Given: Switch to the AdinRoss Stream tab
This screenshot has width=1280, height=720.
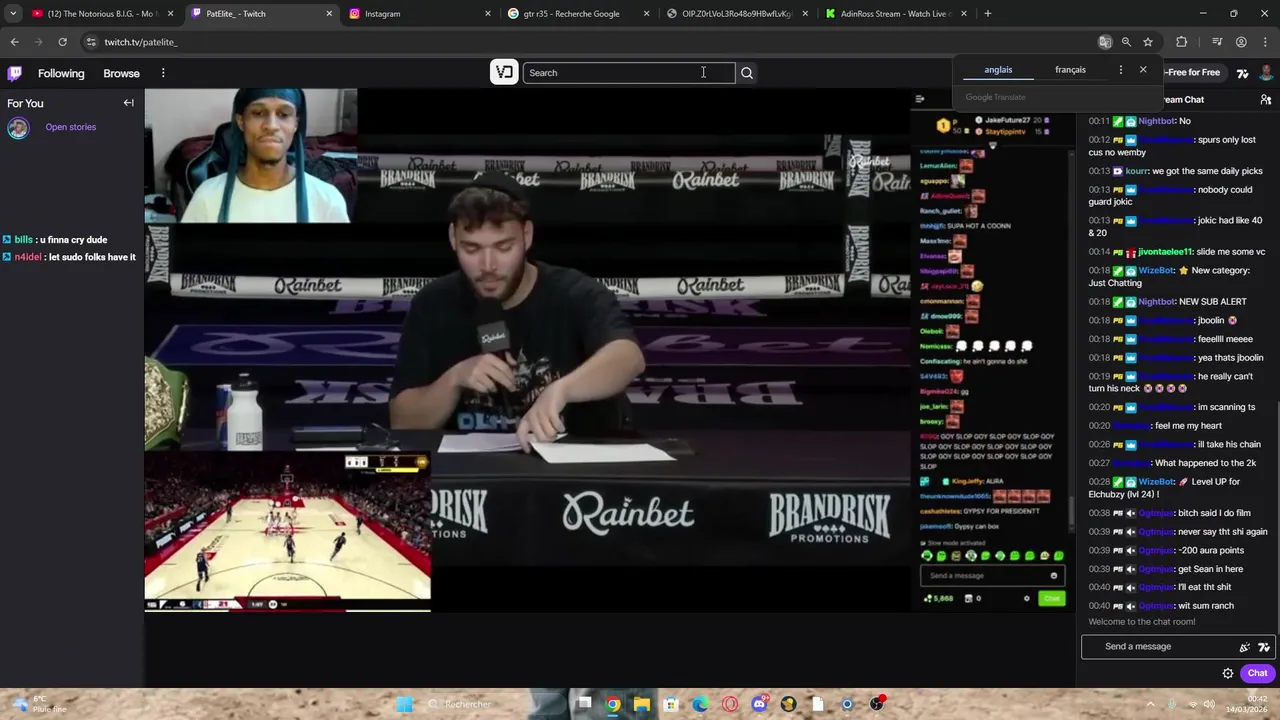Looking at the screenshot, I should pos(895,14).
